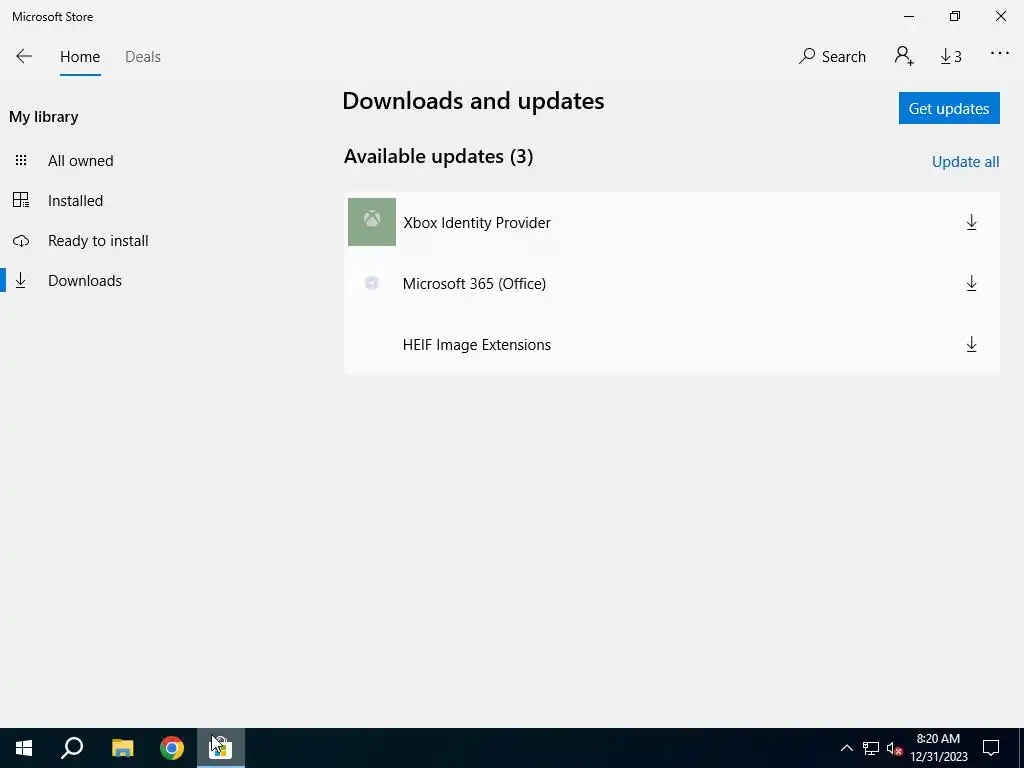
Task: Open the notification center icon
Action: pos(991,748)
